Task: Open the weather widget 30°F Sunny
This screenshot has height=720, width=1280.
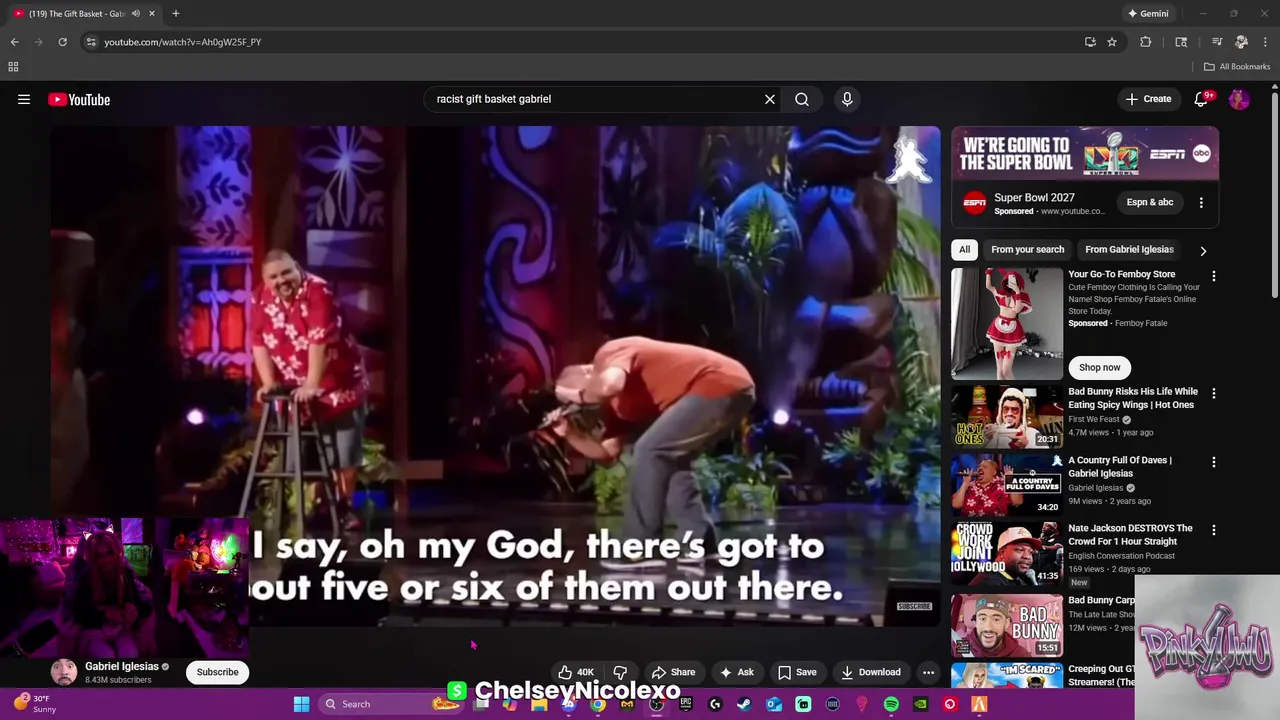Action: coord(33,704)
